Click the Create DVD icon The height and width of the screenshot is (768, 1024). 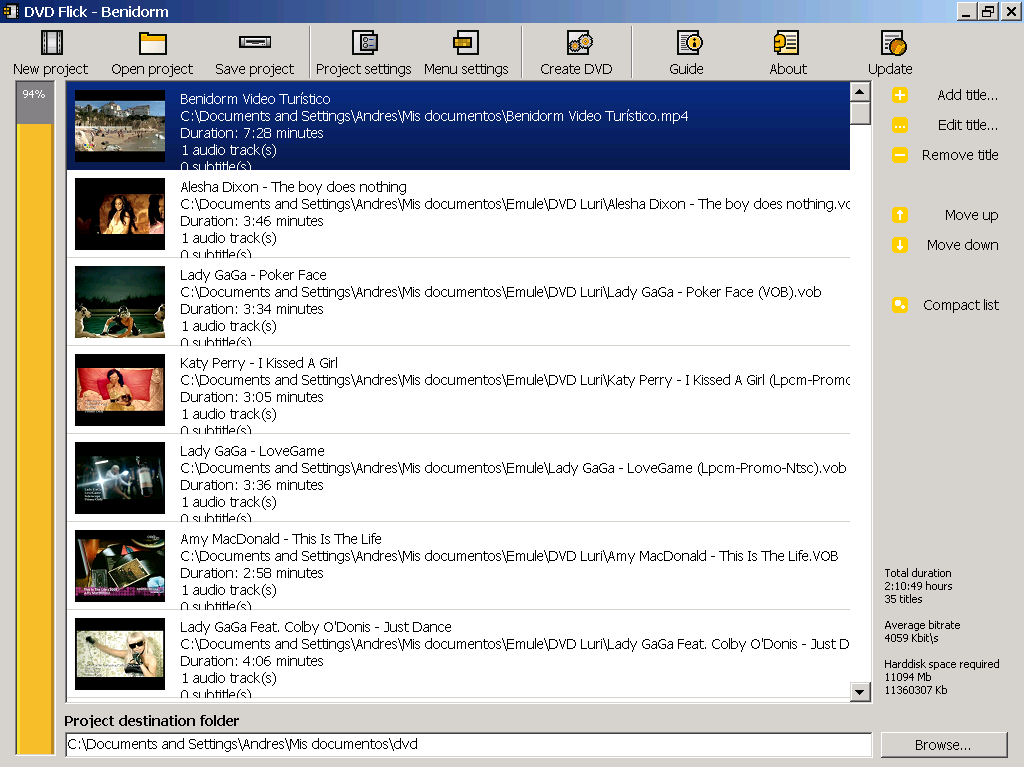577,44
